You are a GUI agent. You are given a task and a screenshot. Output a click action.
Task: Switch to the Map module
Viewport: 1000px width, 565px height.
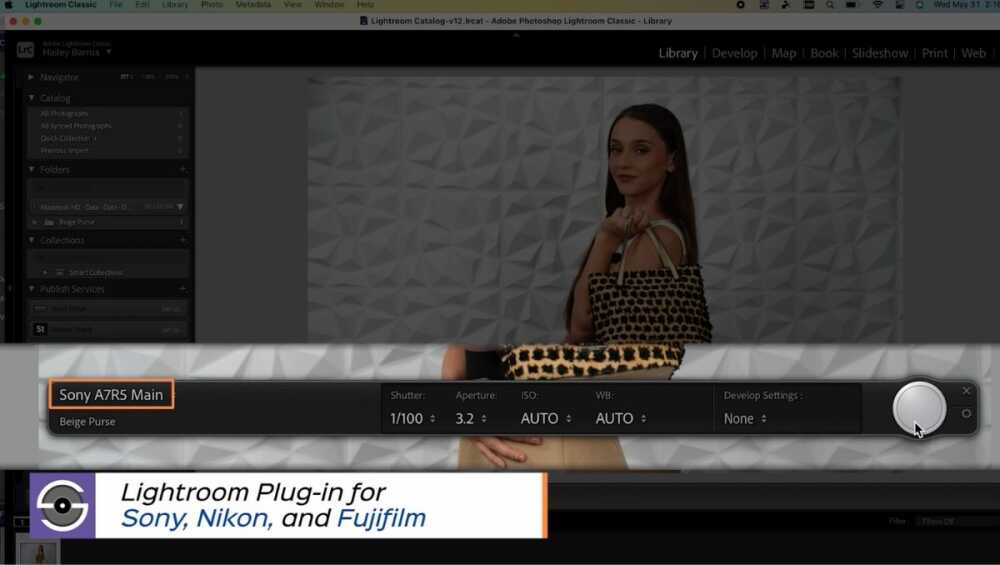[784, 53]
